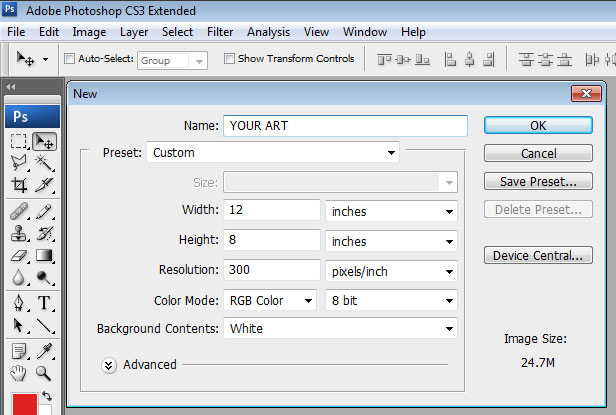Viewport: 616px width, 415px height.
Task: Click OK to create the document
Action: [538, 125]
